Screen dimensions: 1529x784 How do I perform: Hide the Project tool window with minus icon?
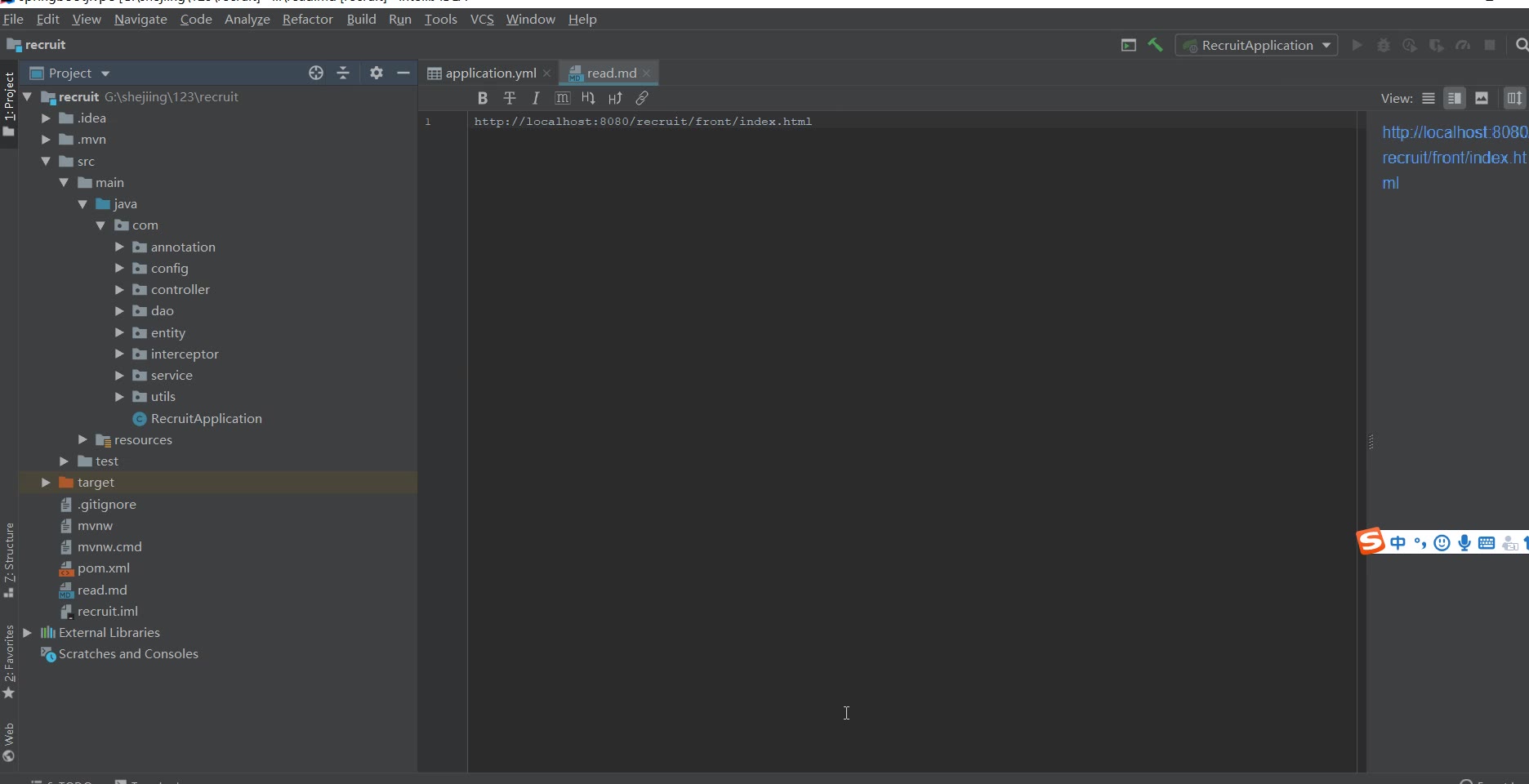pos(403,73)
